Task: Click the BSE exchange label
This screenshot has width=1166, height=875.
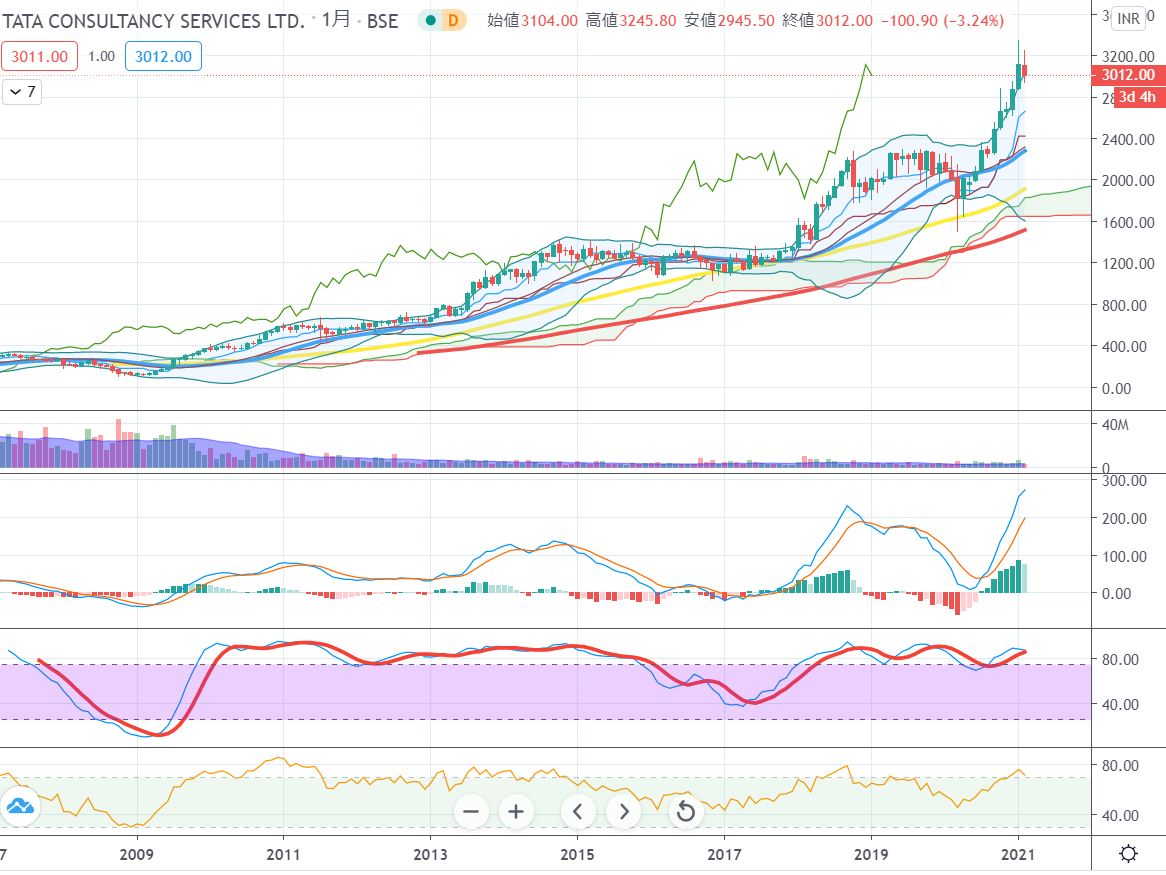Action: pyautogui.click(x=382, y=21)
